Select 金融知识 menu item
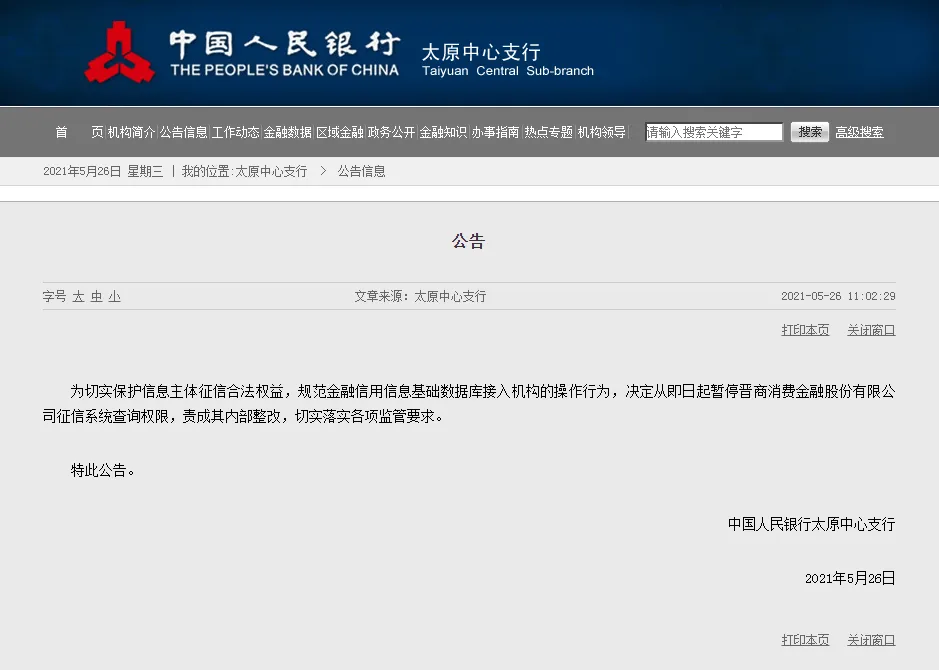 click(x=443, y=132)
